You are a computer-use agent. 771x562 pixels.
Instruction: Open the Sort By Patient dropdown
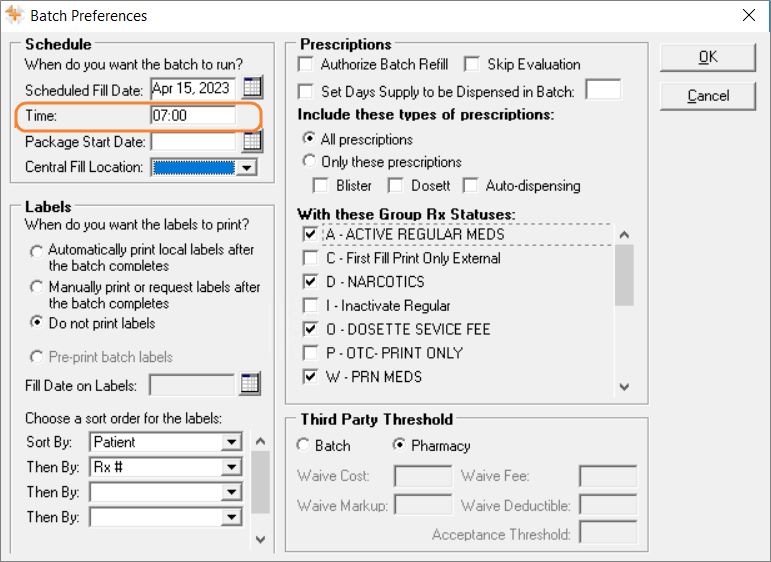click(231, 442)
